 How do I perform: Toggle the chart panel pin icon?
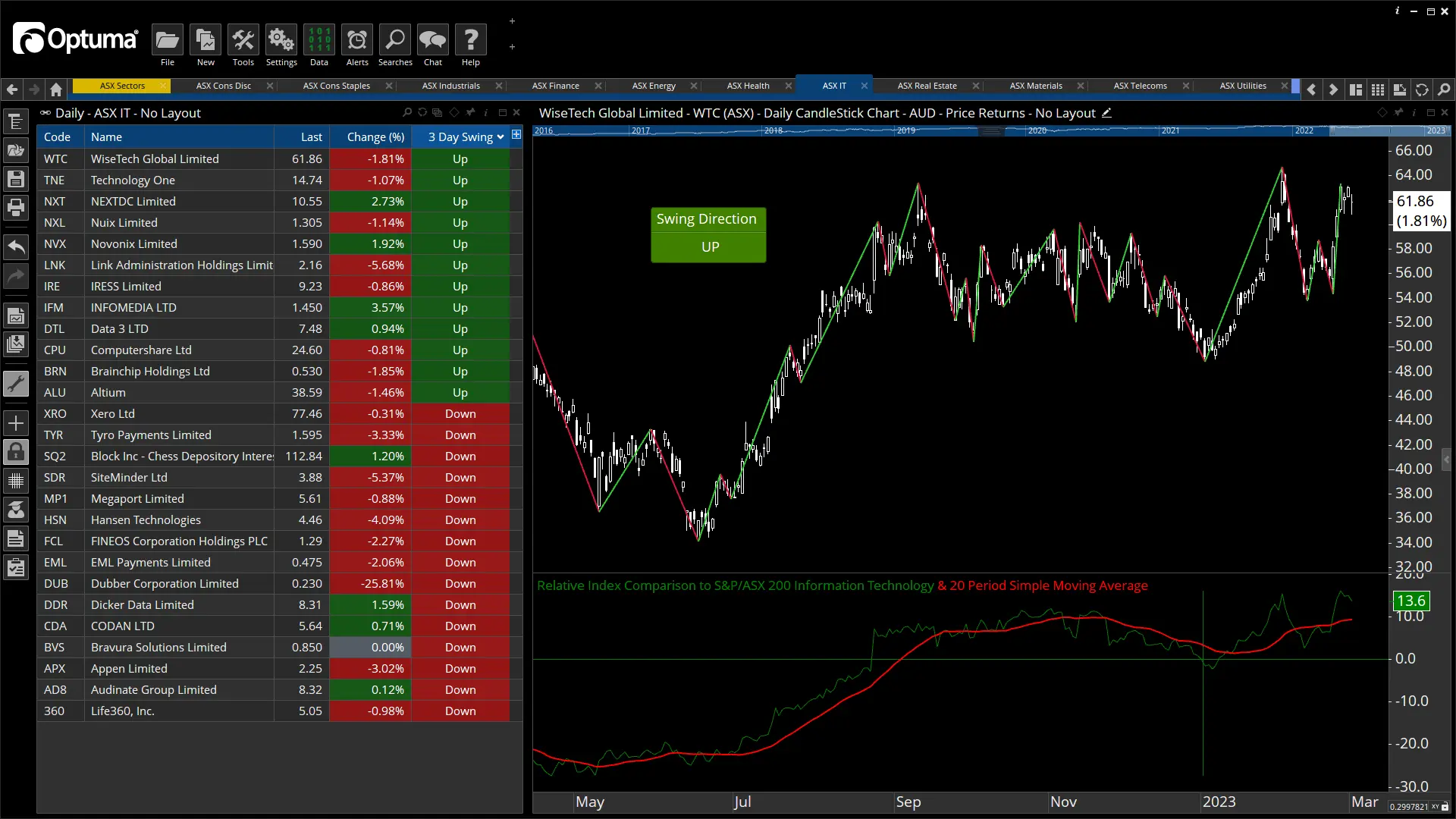click(1398, 112)
